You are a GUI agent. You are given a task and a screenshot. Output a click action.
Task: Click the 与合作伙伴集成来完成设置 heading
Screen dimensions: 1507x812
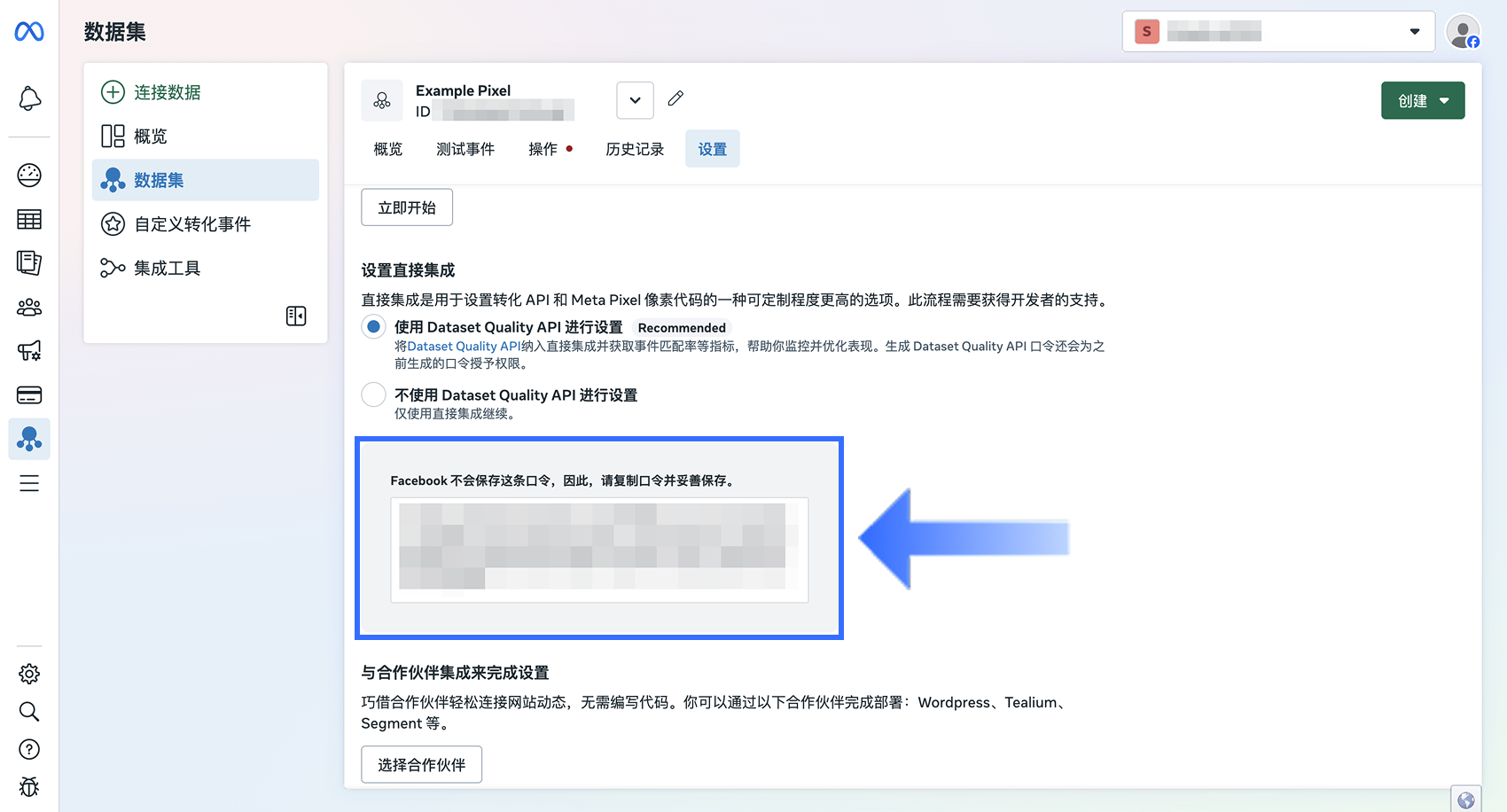pos(456,673)
